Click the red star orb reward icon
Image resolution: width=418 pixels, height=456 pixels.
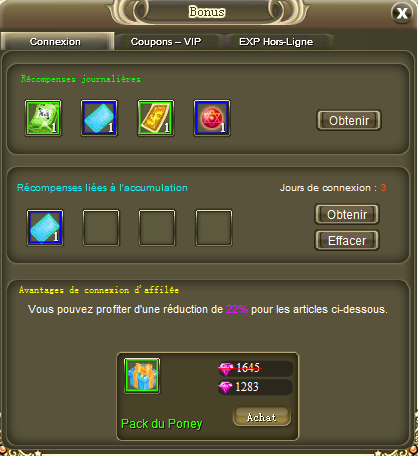(212, 118)
